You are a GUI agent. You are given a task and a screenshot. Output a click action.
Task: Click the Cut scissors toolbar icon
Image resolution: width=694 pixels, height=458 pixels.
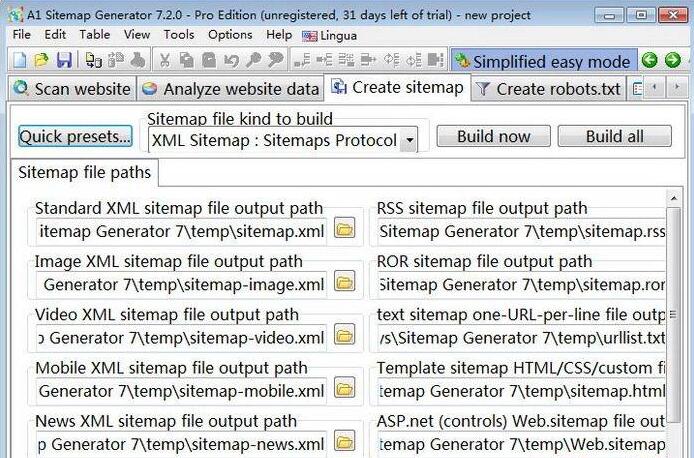pos(165,60)
